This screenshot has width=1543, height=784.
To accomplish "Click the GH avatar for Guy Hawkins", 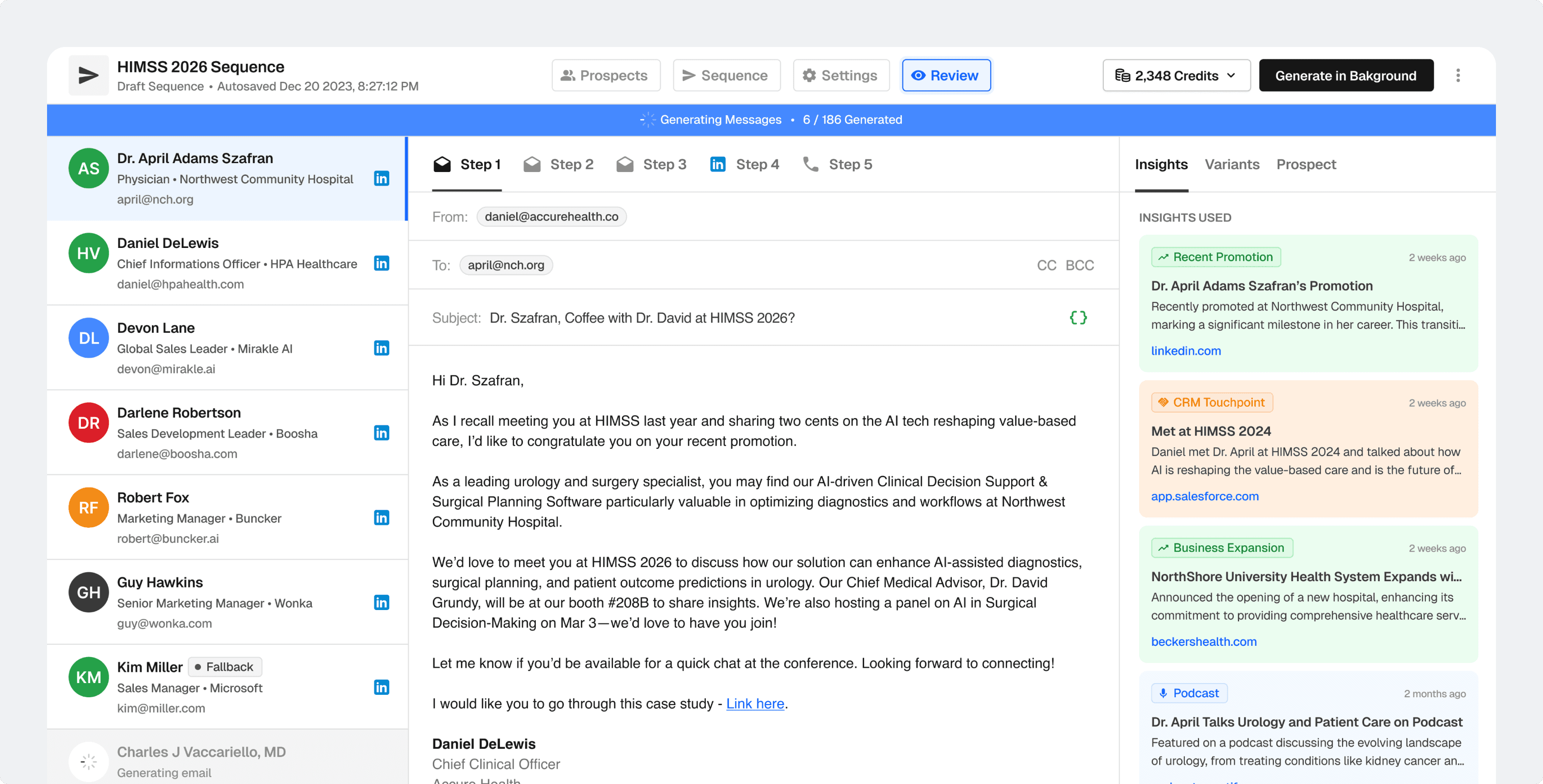I will click(89, 592).
